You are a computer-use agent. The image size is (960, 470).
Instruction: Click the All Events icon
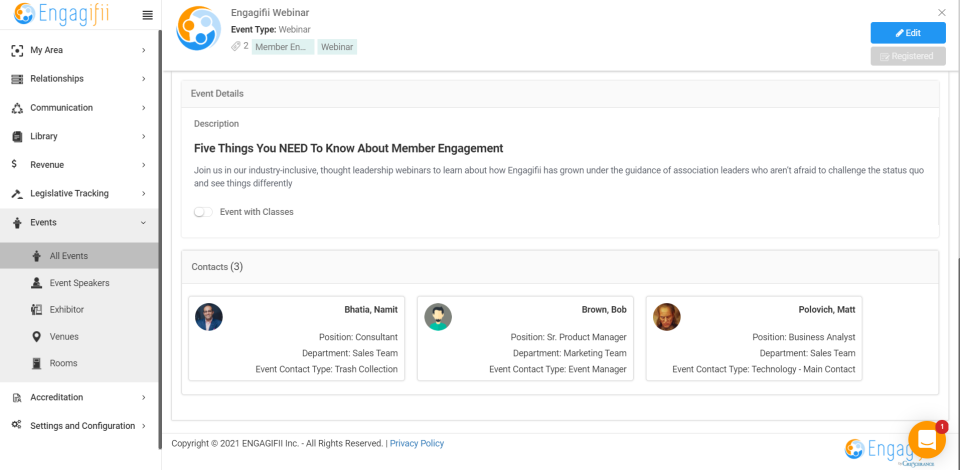(37, 256)
